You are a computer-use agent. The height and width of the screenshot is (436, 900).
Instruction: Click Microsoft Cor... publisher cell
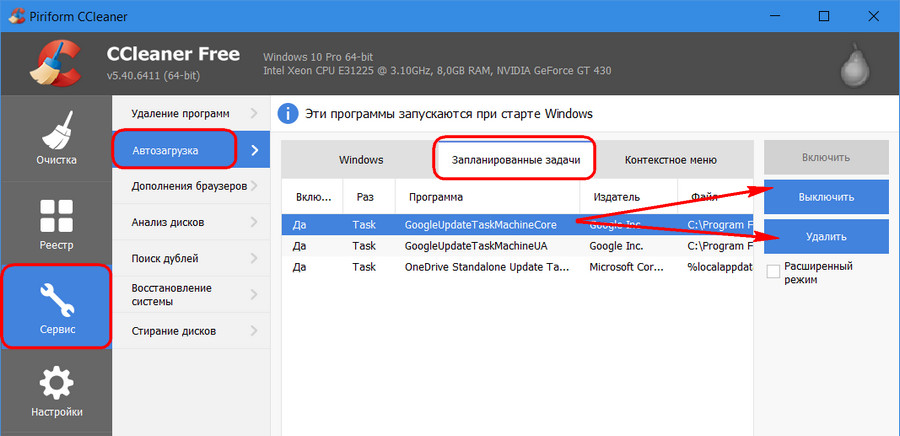(626, 267)
